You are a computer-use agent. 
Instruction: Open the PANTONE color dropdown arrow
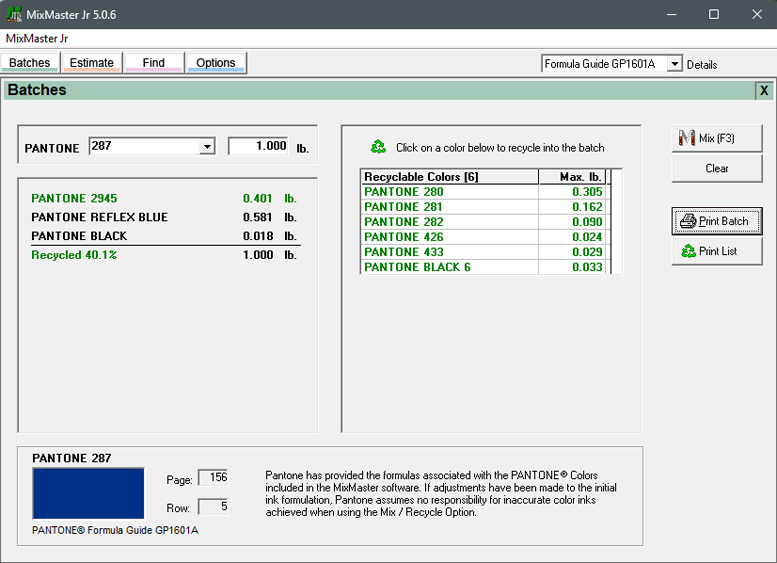click(207, 147)
